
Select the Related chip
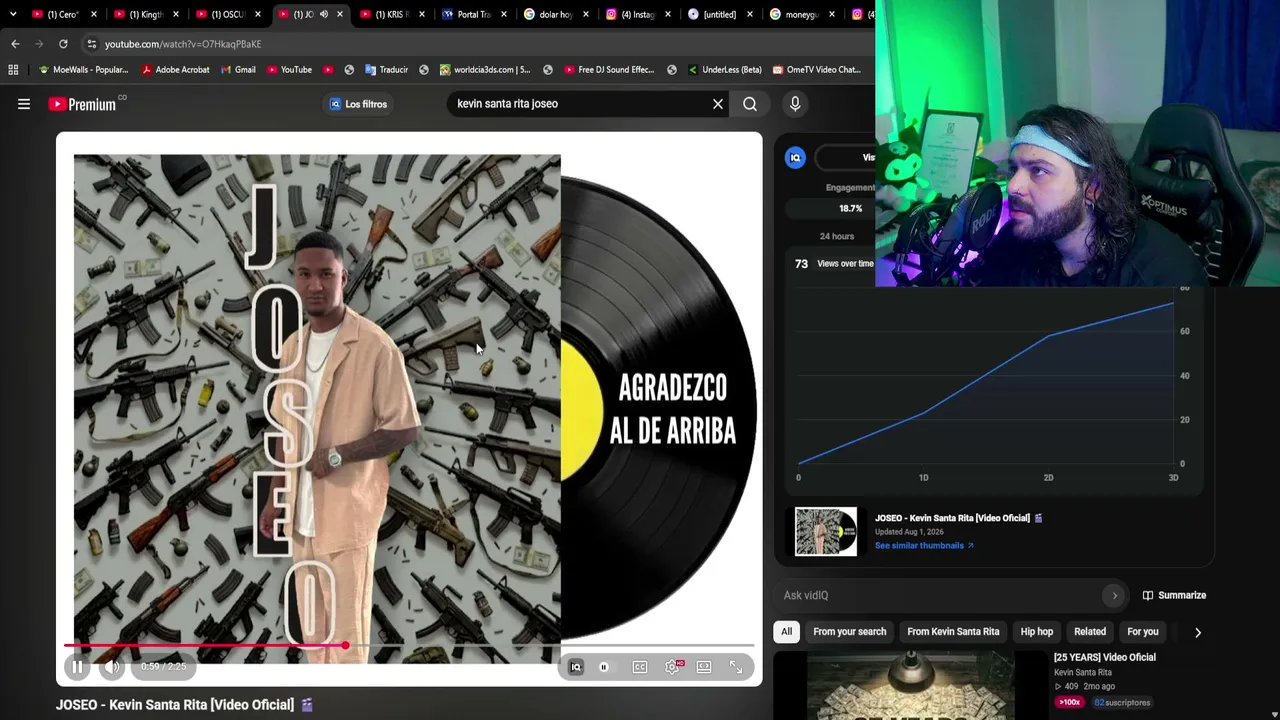(x=1090, y=632)
